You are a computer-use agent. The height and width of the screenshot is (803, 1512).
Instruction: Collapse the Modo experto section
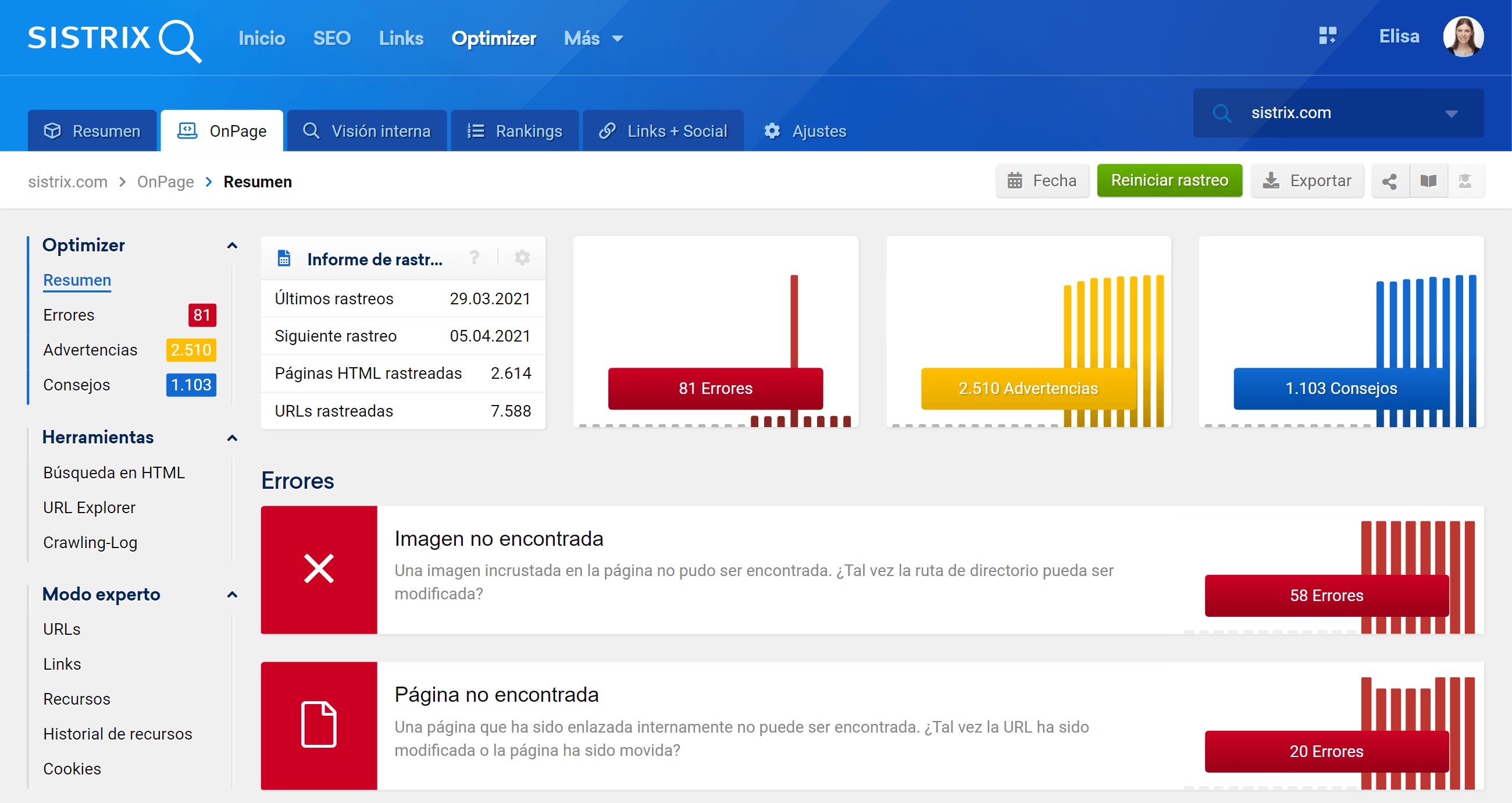pyautogui.click(x=233, y=595)
